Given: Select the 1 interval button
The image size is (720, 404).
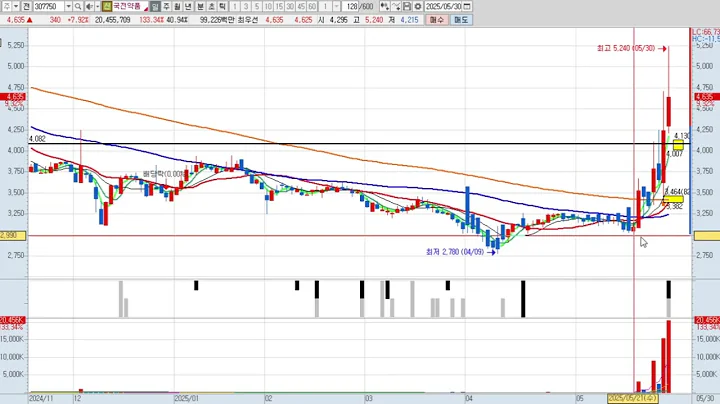Looking at the screenshot, I should [x=235, y=6].
